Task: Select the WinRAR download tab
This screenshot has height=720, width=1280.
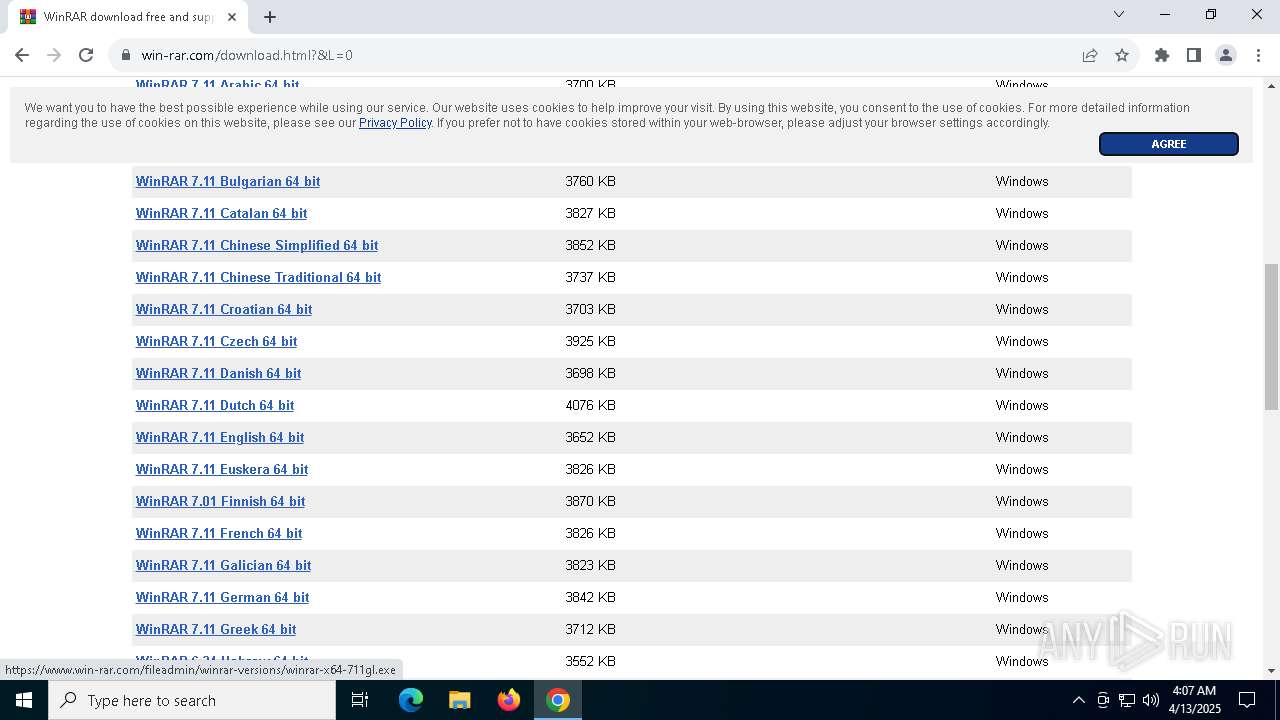Action: point(130,16)
